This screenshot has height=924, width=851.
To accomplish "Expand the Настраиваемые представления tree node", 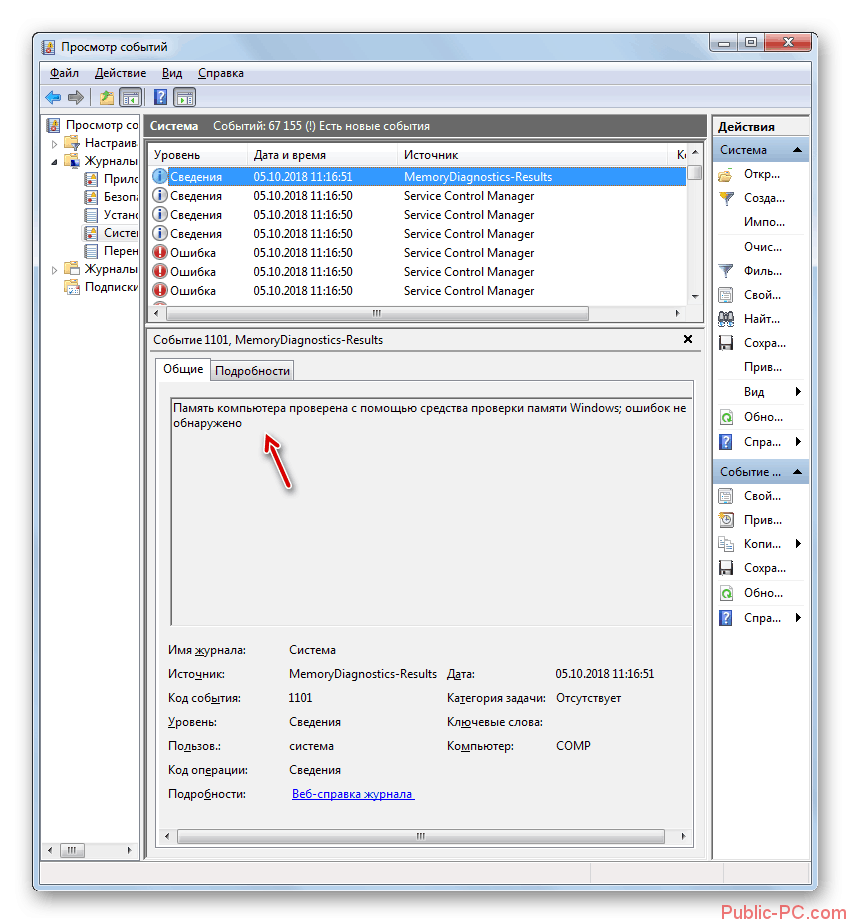I will pyautogui.click(x=56, y=143).
